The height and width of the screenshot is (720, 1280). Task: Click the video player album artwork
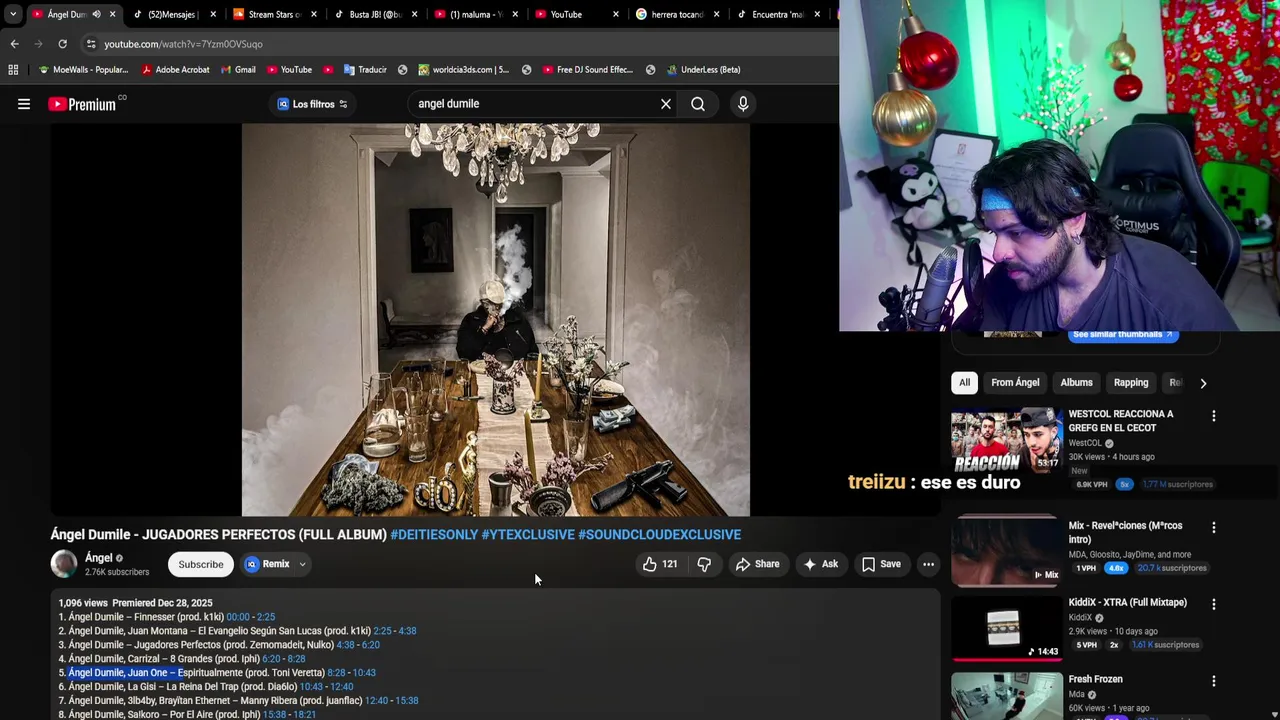[x=495, y=320]
